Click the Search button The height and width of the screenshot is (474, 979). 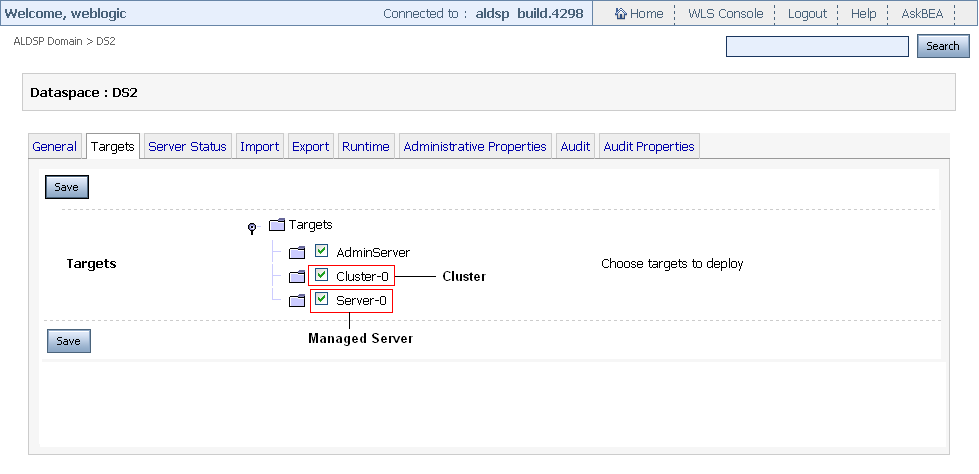943,46
